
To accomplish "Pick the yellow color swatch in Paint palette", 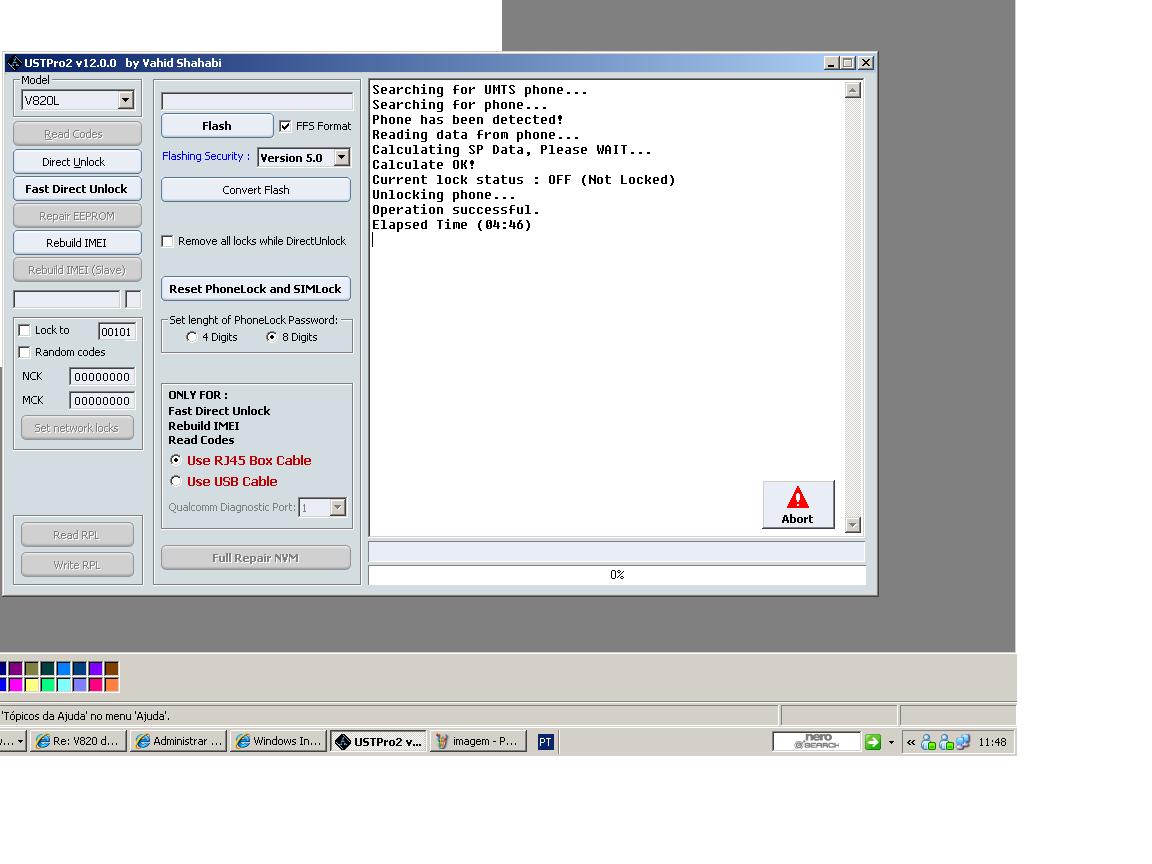I will [31, 685].
